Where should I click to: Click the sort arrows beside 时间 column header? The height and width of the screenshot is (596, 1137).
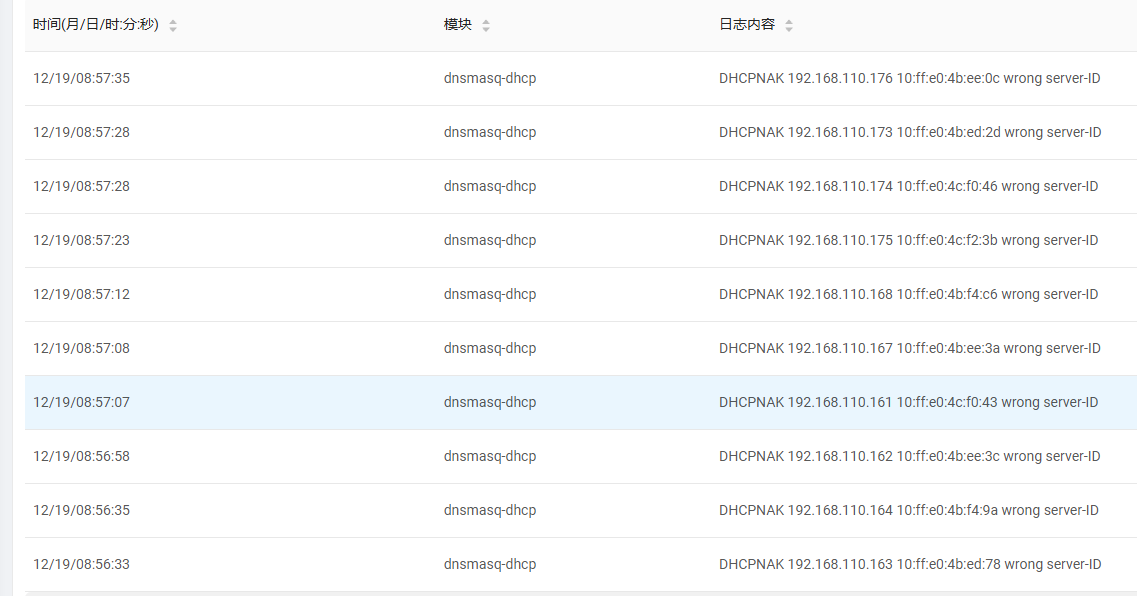tap(173, 25)
